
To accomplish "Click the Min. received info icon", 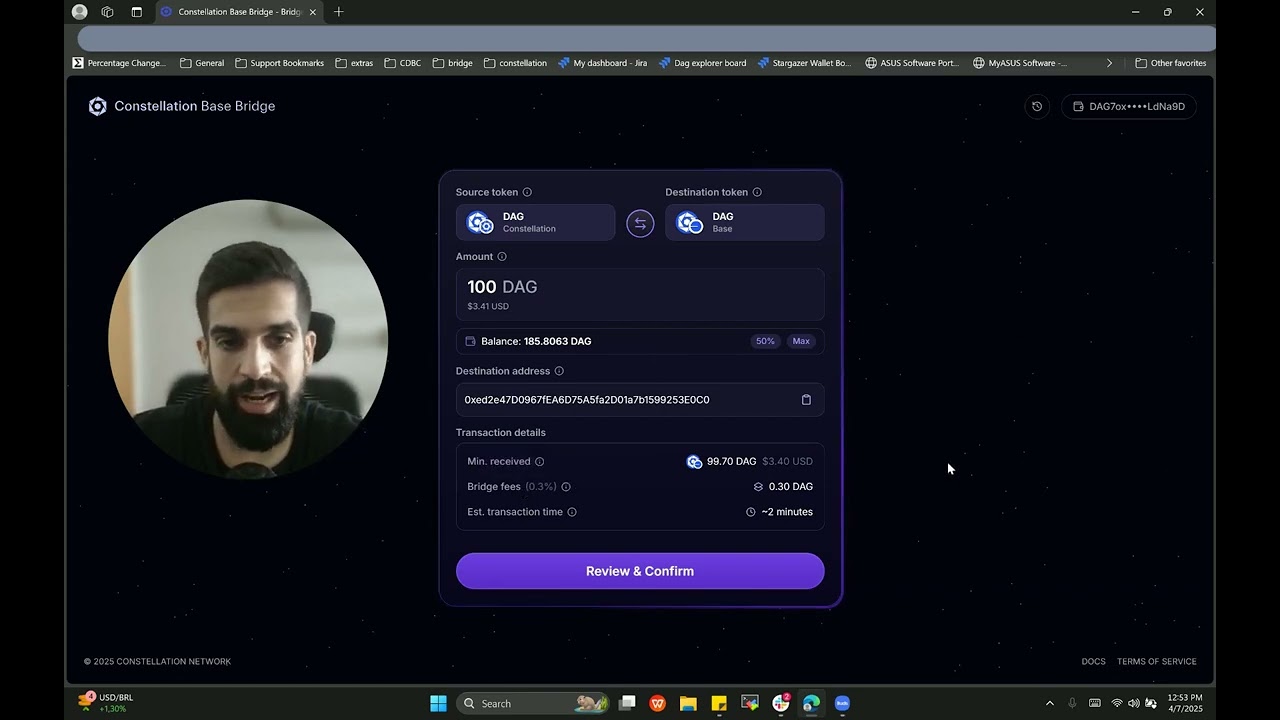I will 540,462.
